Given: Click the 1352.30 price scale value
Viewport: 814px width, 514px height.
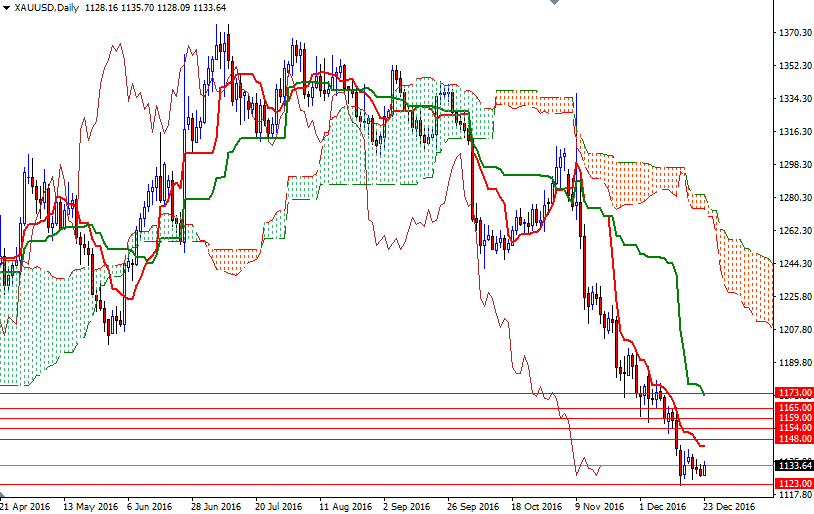Looking at the screenshot, I should pos(795,65).
